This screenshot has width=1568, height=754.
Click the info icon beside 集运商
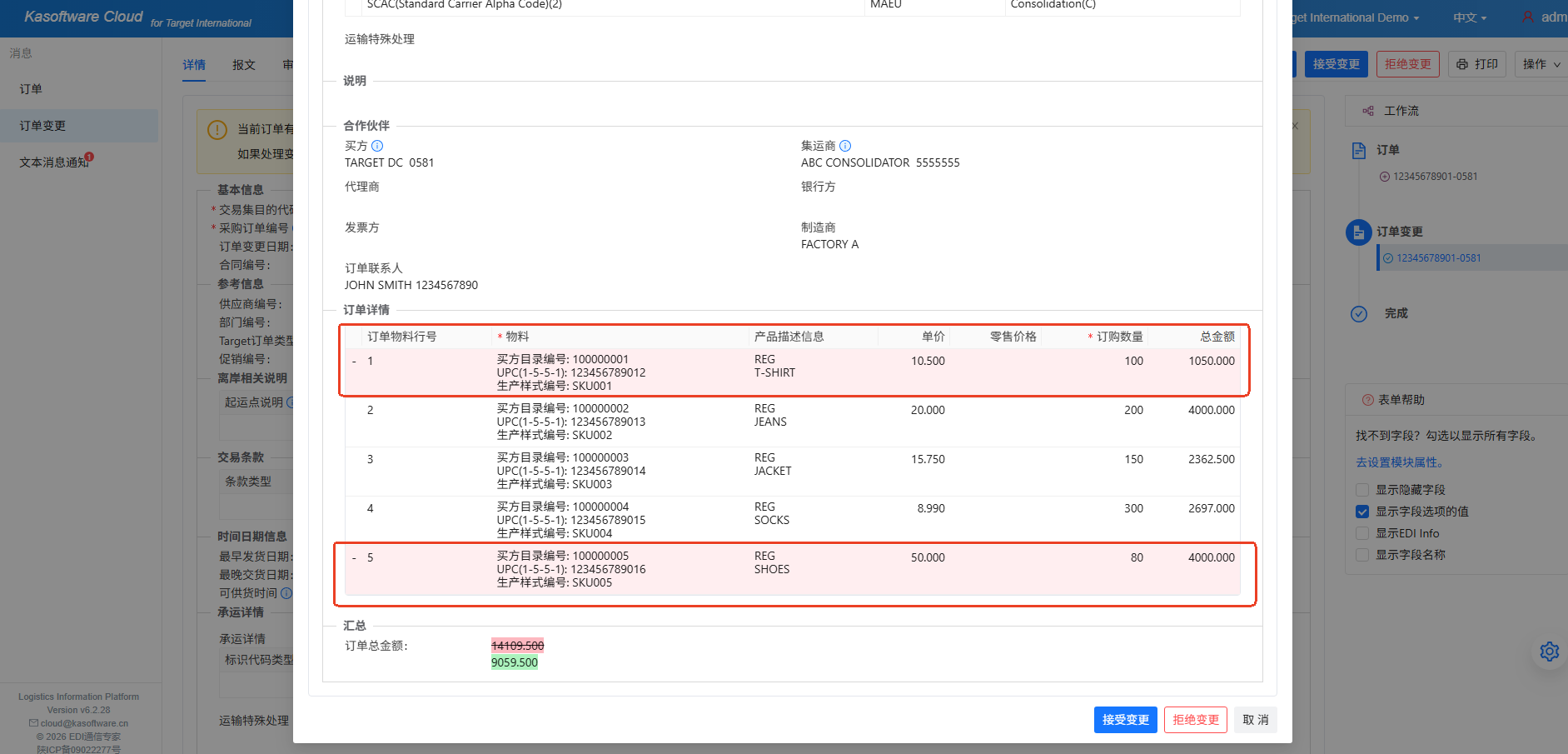coord(845,146)
